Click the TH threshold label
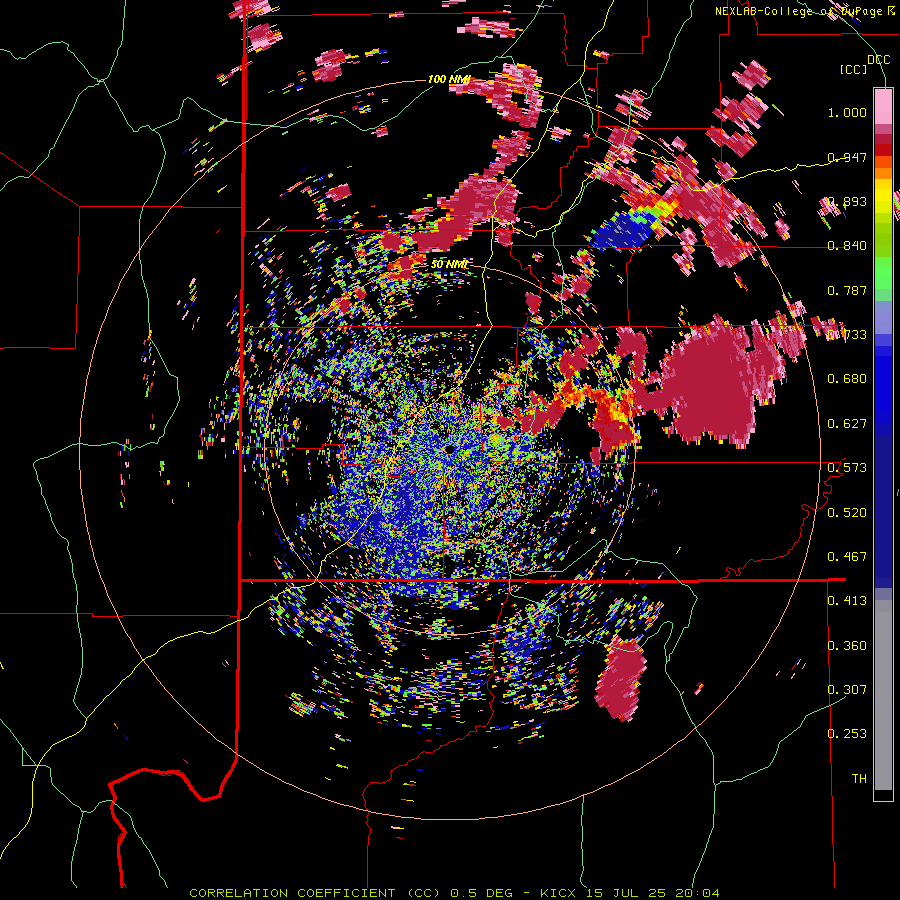The width and height of the screenshot is (900, 900). pyautogui.click(x=859, y=779)
